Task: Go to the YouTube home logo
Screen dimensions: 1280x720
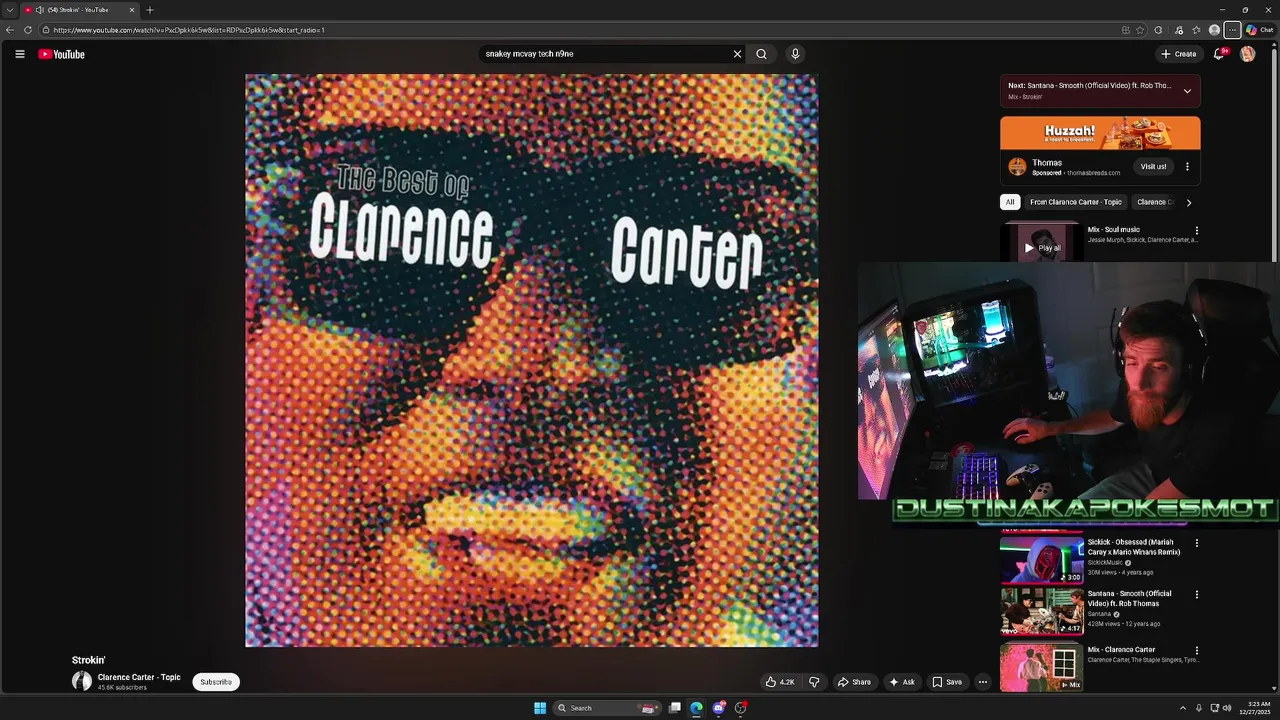Action: tap(61, 54)
